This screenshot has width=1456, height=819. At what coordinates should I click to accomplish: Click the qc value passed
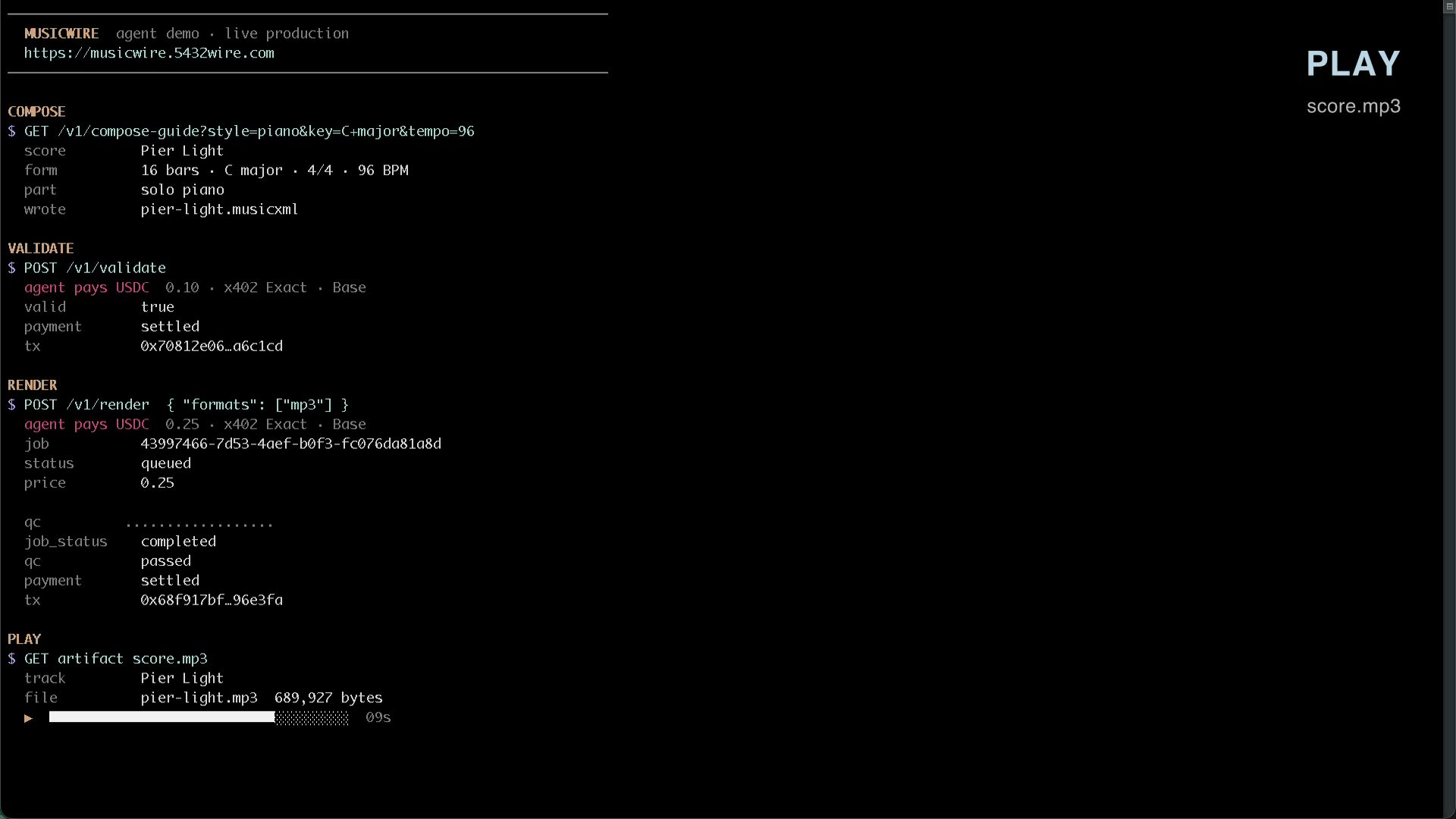[x=166, y=562]
